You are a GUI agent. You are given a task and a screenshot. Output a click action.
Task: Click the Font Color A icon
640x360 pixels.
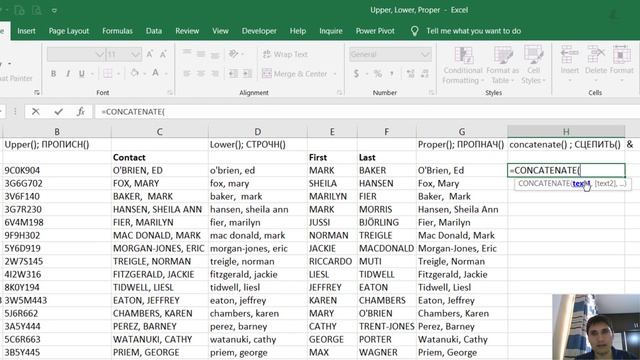point(155,73)
